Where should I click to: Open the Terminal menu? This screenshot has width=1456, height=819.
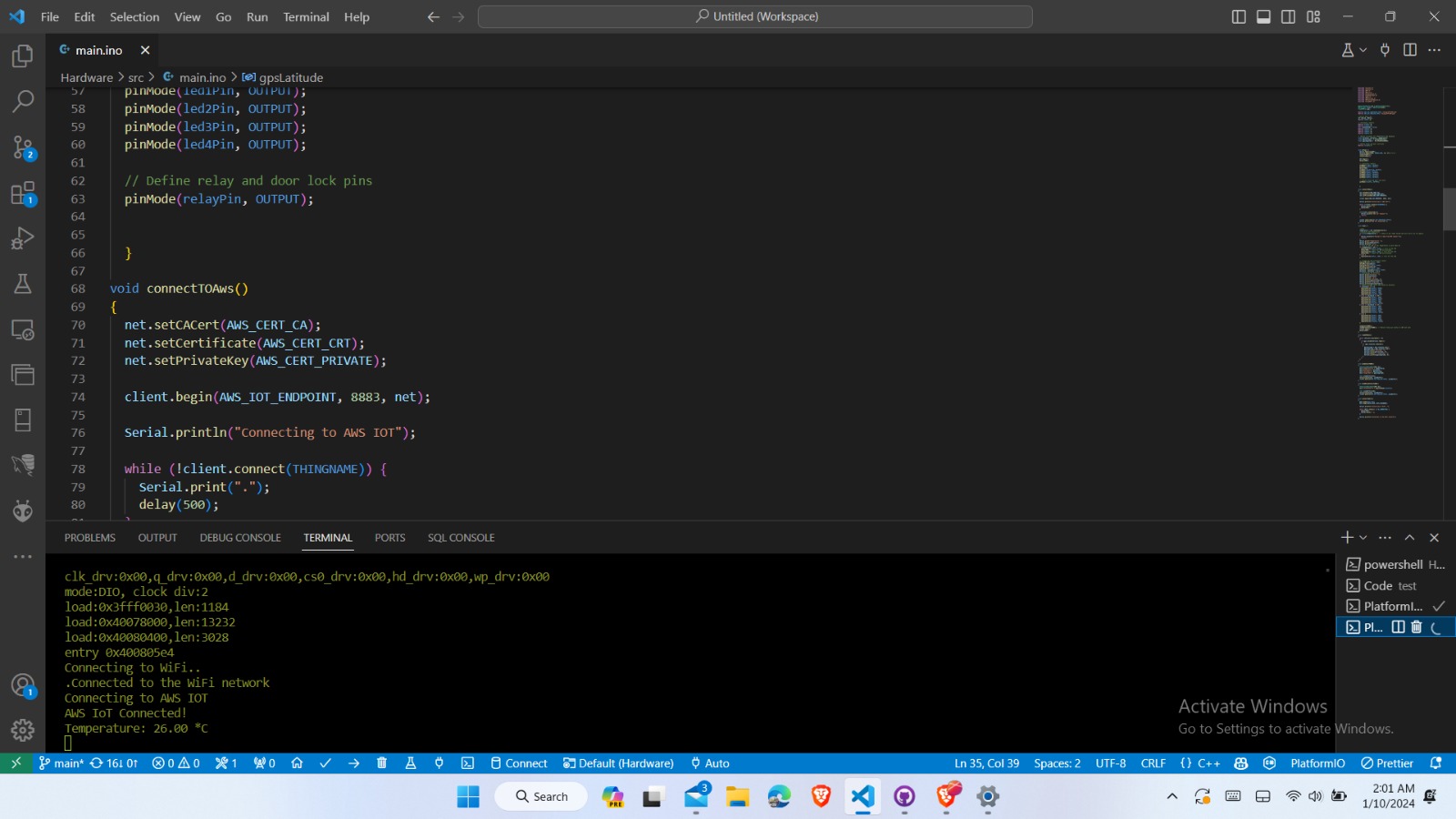click(x=306, y=16)
